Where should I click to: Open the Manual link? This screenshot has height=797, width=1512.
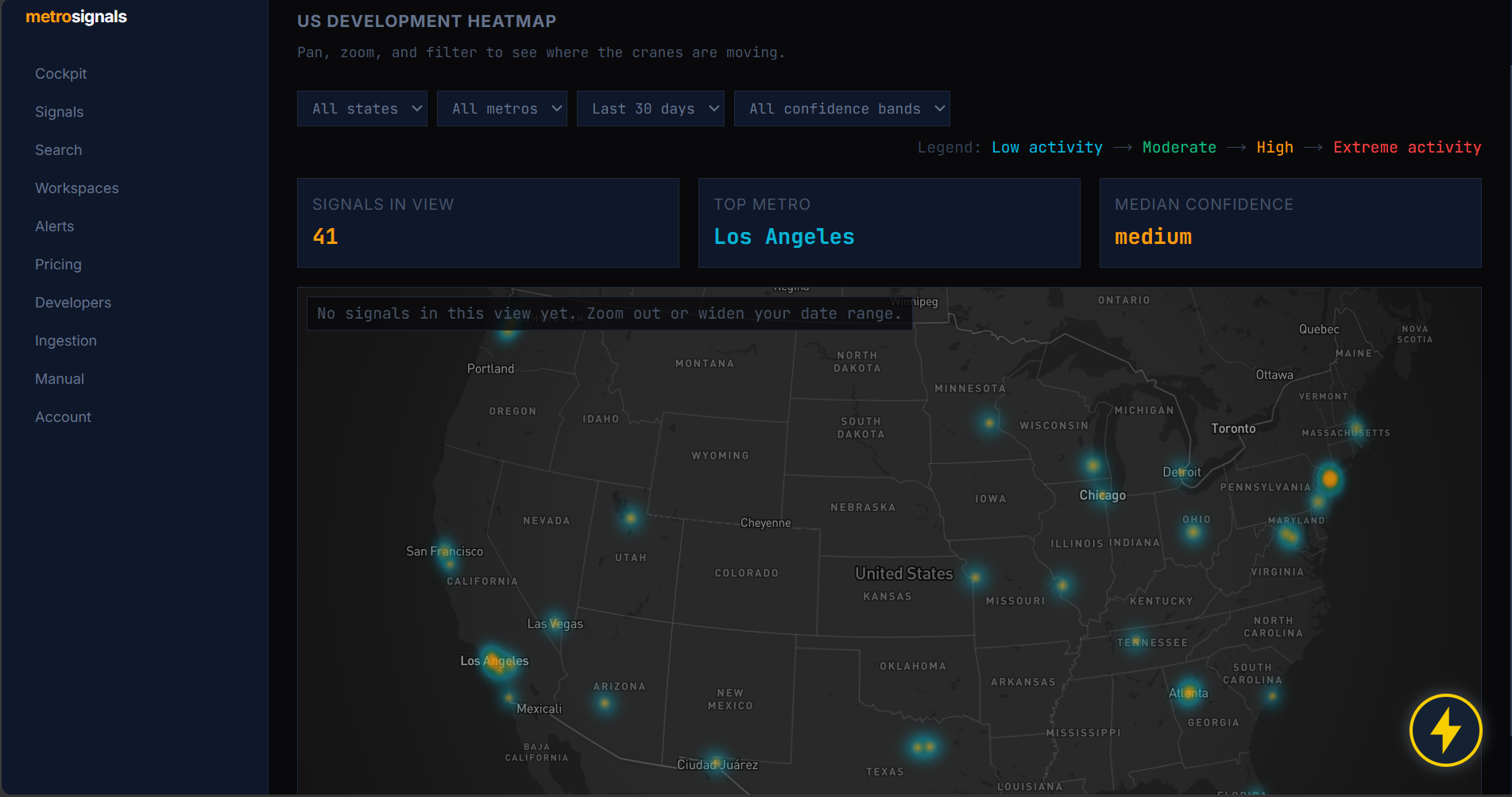click(60, 379)
